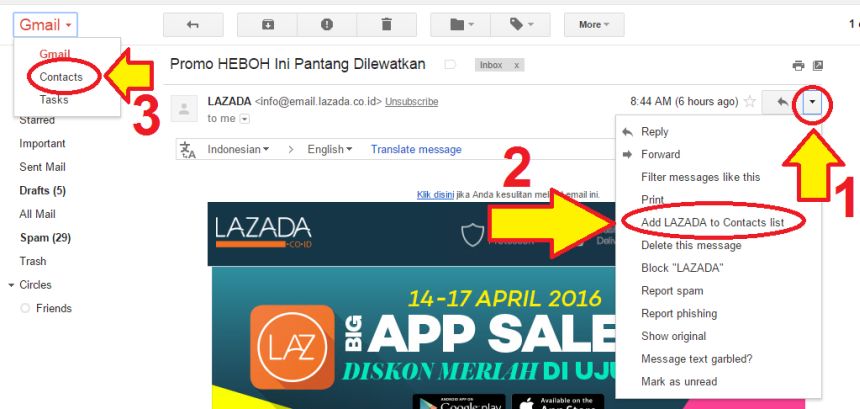Screen dimensions: 860x409
Task: Open message in new window icon
Action: coord(817,66)
